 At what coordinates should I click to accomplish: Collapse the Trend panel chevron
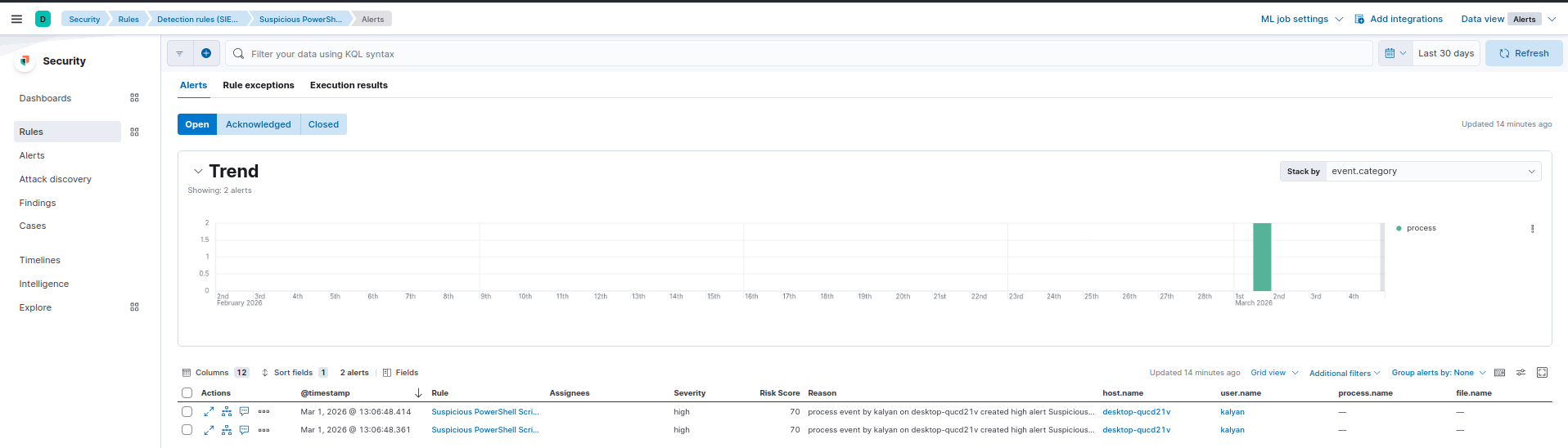(198, 172)
